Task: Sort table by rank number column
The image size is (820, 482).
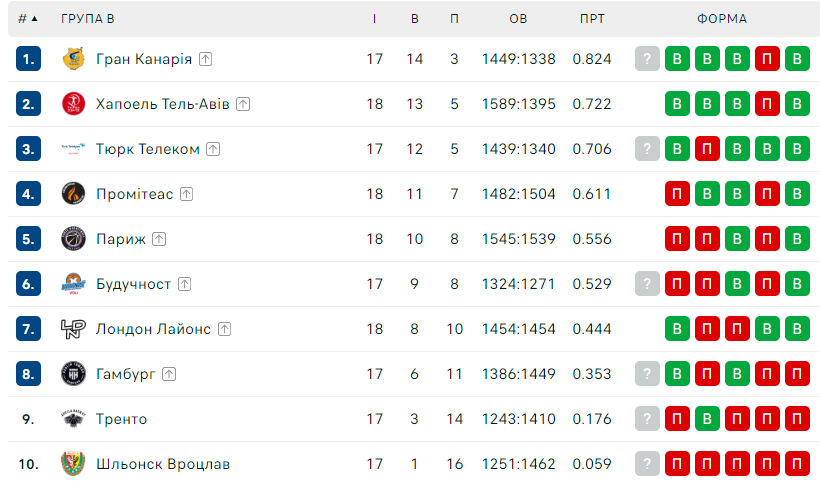Action: tap(28, 19)
